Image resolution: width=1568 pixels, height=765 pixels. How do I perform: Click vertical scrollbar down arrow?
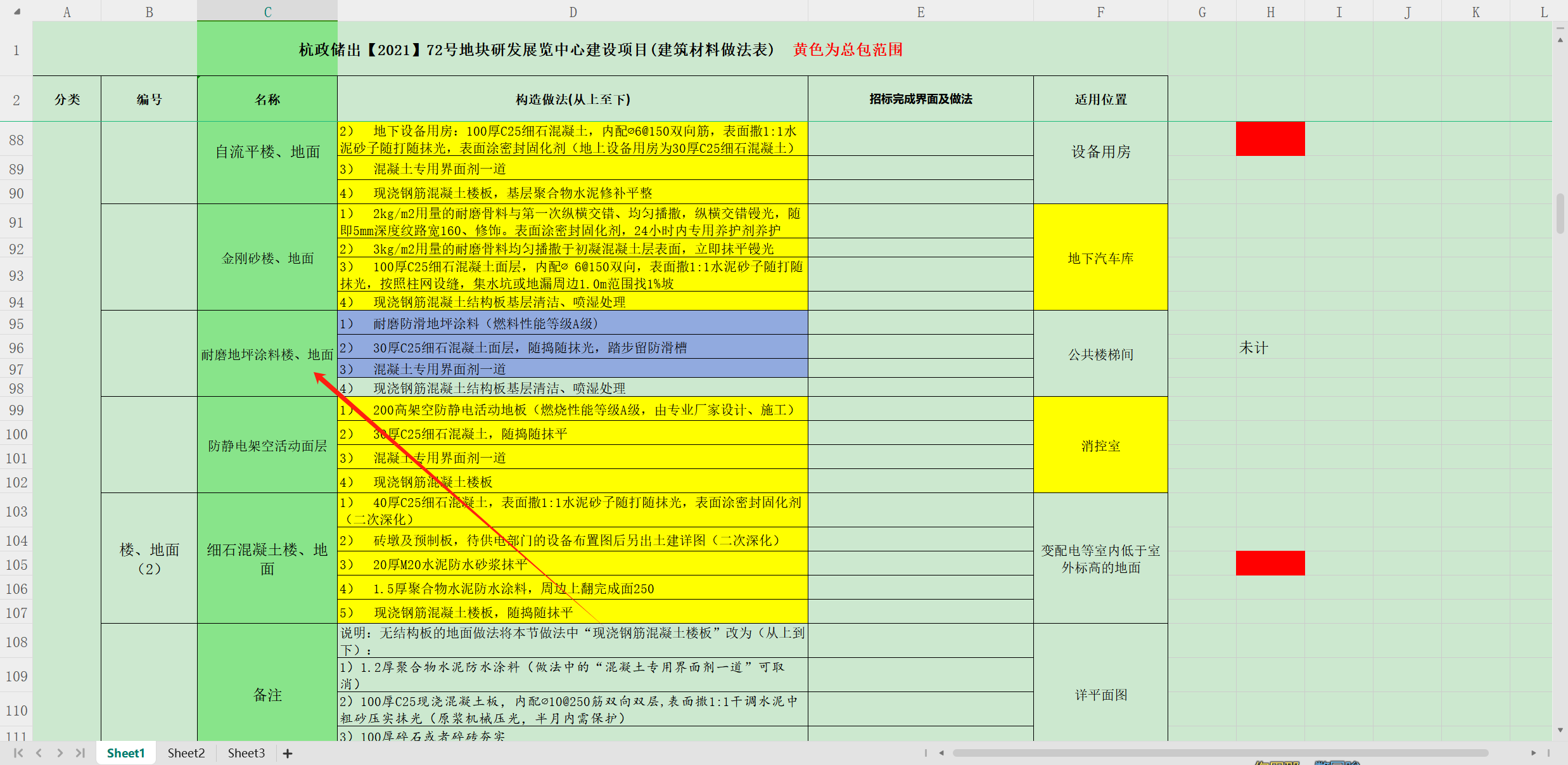coord(1560,730)
